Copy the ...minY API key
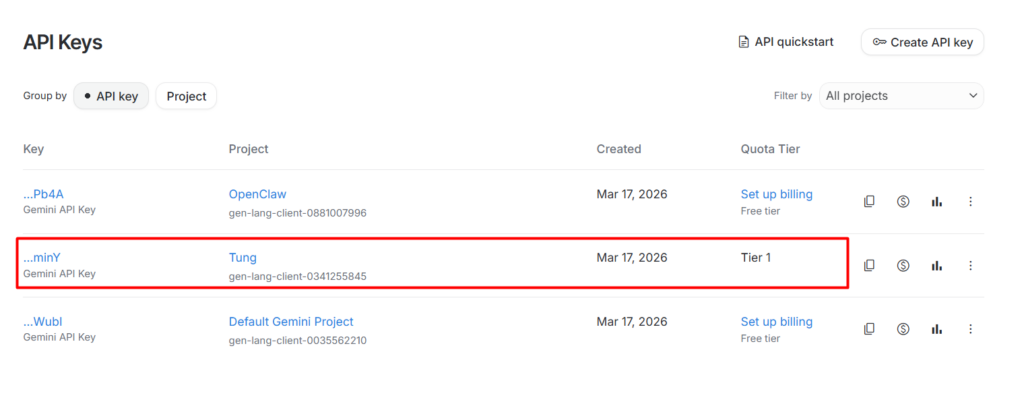The height and width of the screenshot is (404, 1024). tap(869, 265)
